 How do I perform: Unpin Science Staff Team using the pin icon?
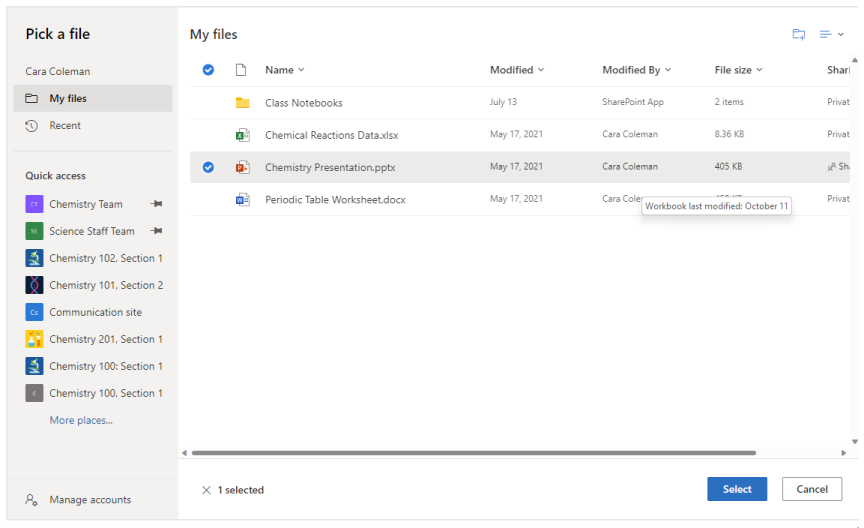[156, 231]
